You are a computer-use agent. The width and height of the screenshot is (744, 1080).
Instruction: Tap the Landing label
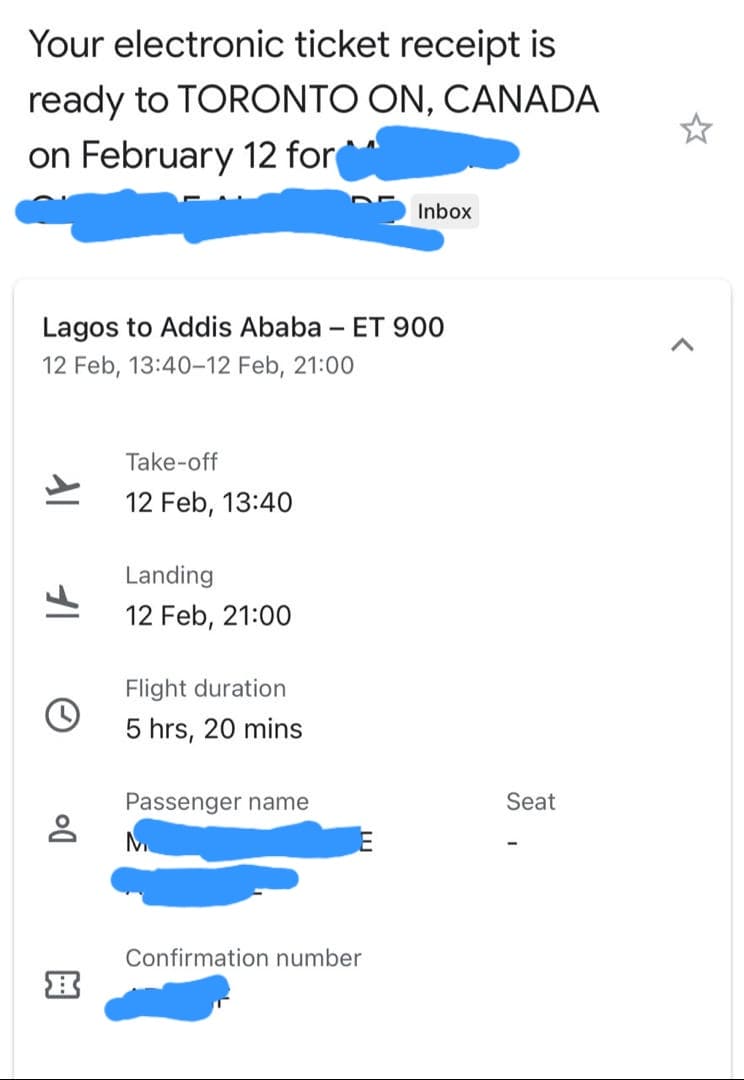coord(169,575)
